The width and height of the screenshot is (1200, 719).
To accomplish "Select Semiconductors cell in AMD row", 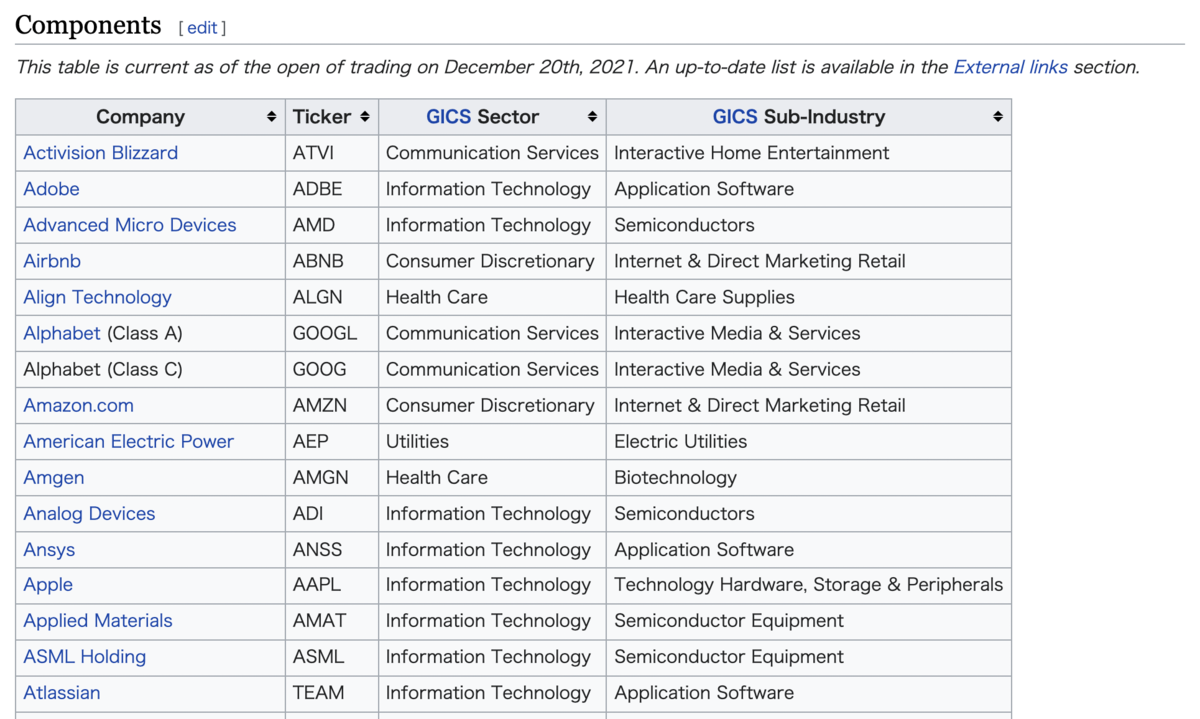I will point(809,225).
